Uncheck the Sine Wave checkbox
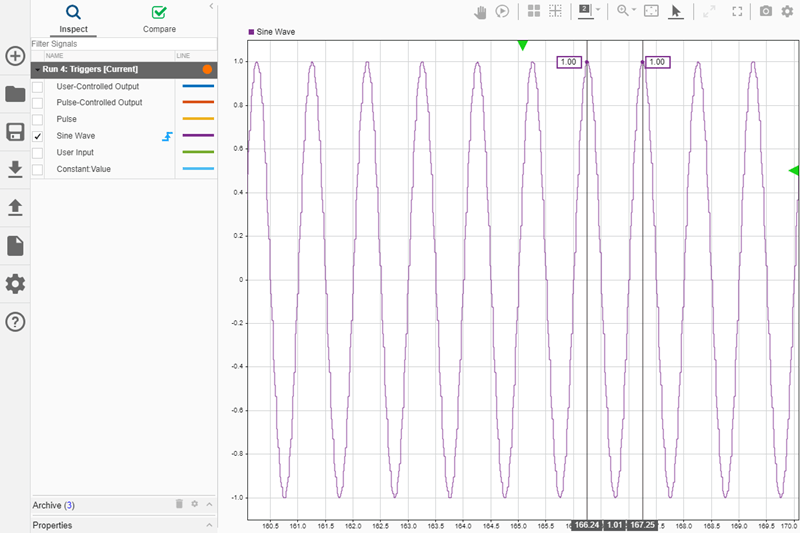 tap(37, 136)
